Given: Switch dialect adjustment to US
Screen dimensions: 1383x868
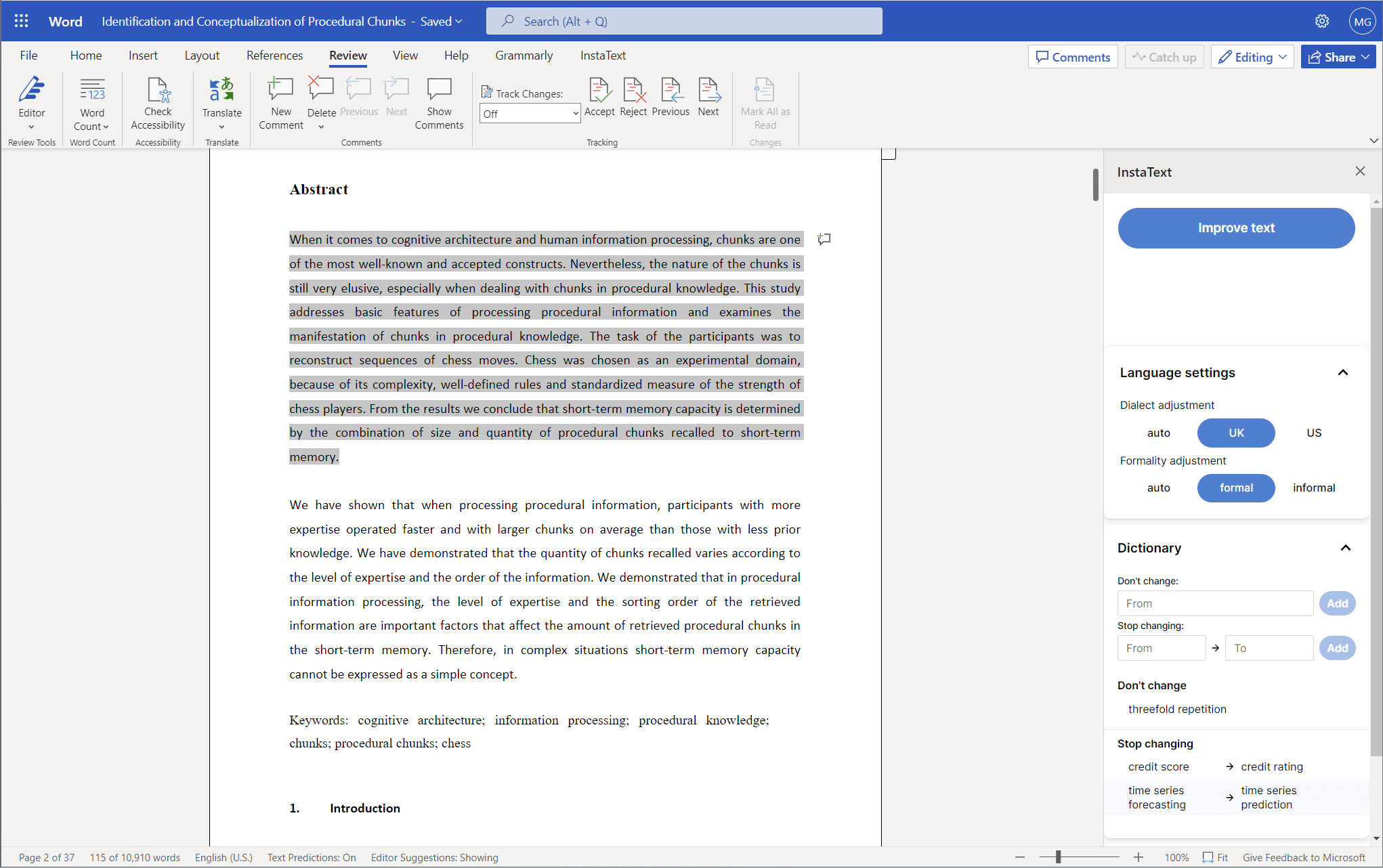Looking at the screenshot, I should tap(1313, 433).
